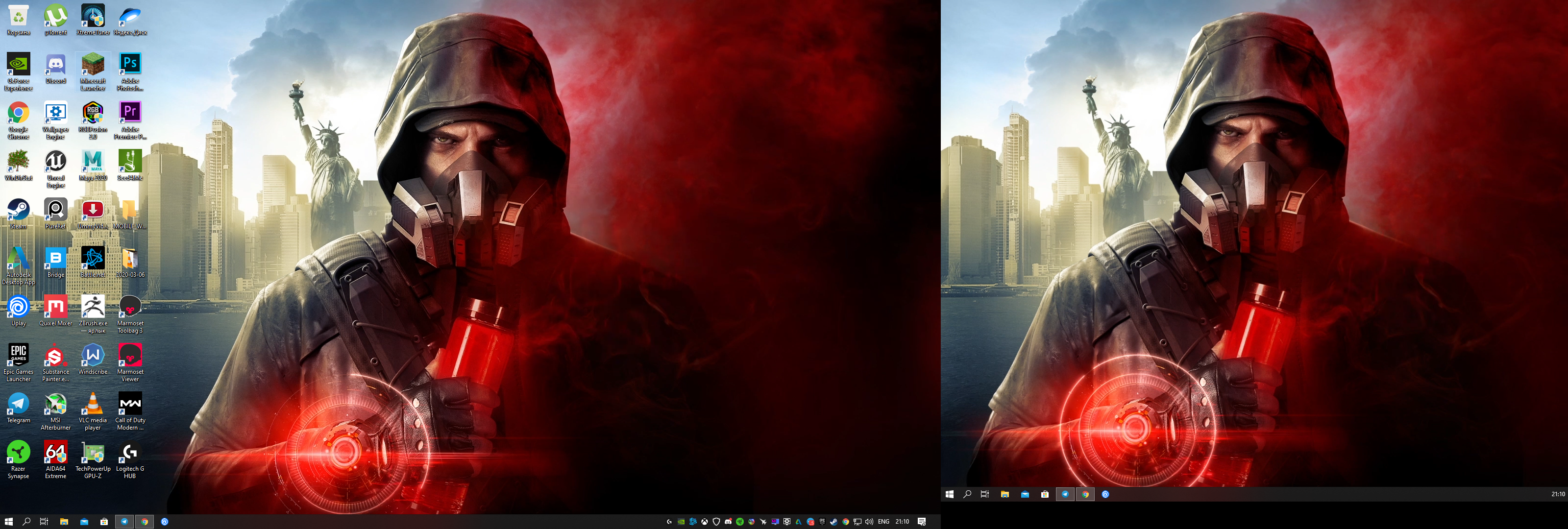Open the Windows Security shield tray icon
This screenshot has height=529, width=1568.
(716, 522)
